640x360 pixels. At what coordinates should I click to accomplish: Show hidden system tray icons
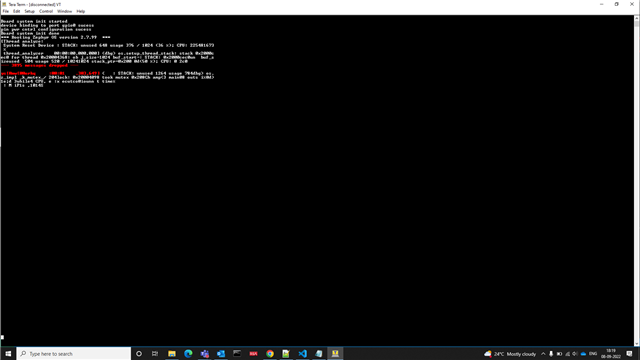543,354
